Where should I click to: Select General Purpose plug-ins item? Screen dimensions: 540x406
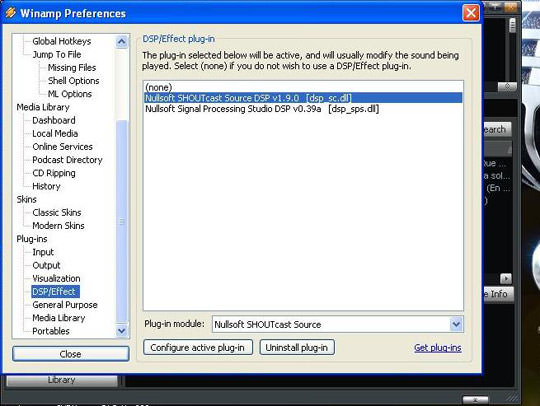click(x=65, y=305)
